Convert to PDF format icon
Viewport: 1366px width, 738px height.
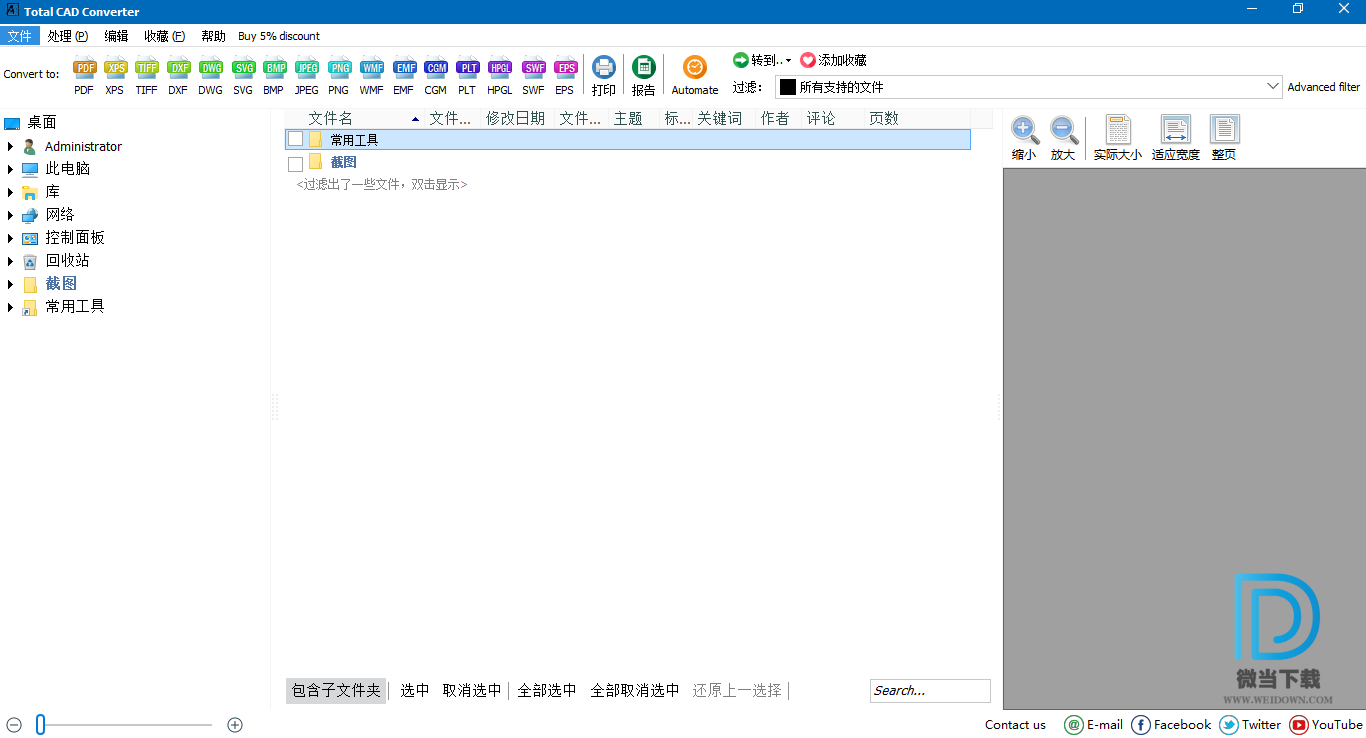coord(85,68)
